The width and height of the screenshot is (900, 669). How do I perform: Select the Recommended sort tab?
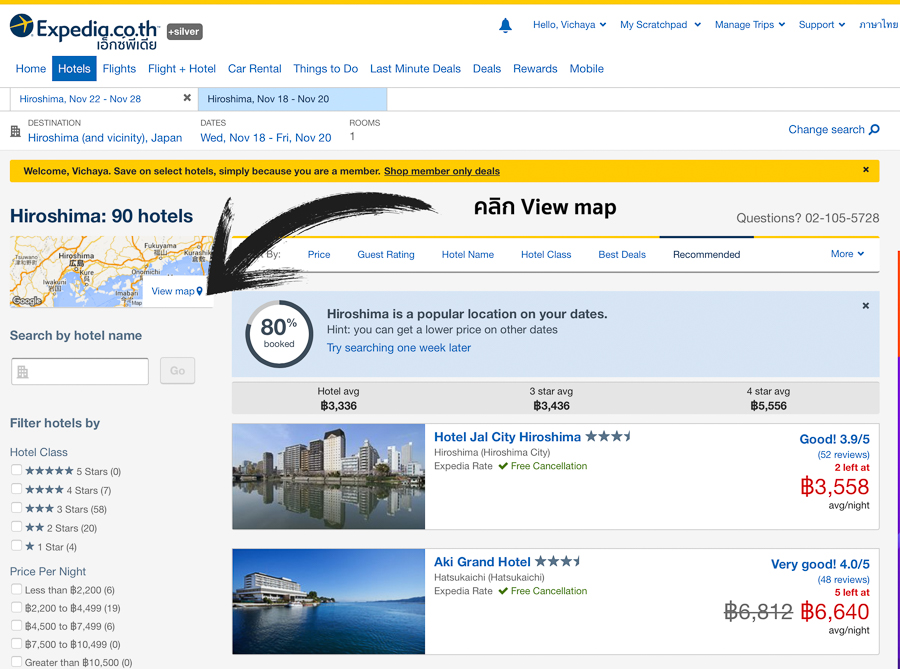coord(707,254)
